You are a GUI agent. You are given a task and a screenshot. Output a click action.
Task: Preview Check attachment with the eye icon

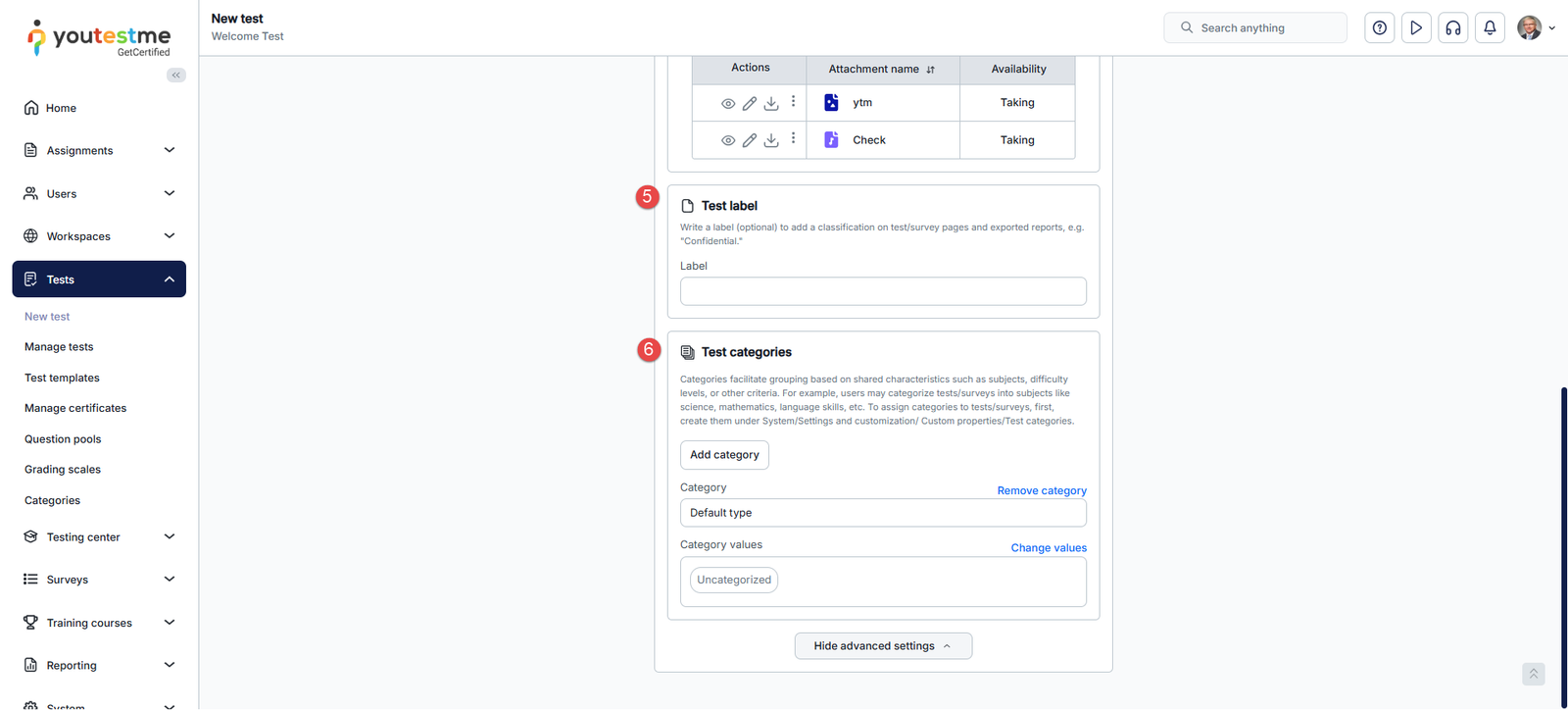(728, 140)
